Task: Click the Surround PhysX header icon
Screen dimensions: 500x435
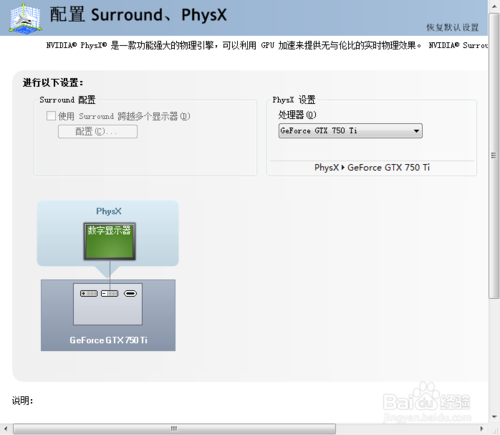Action: (26, 18)
